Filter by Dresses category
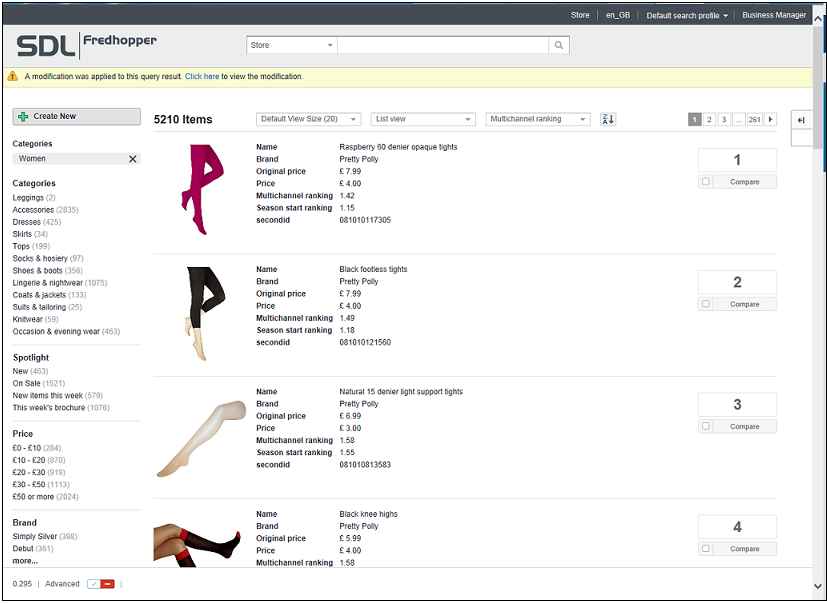The image size is (827, 604). click(37, 222)
